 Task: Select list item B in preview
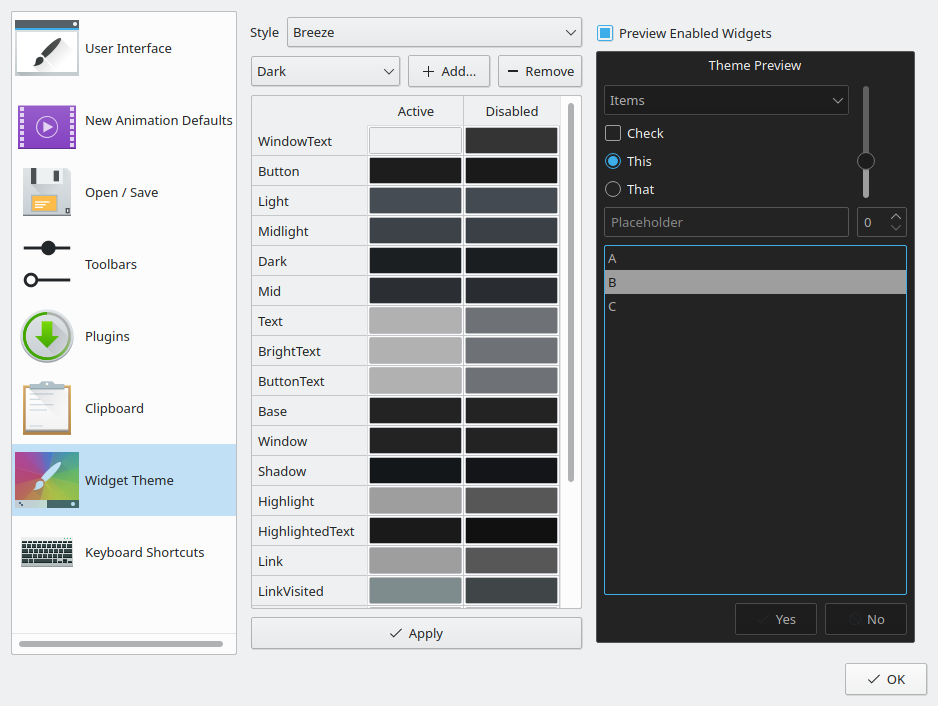click(755, 282)
